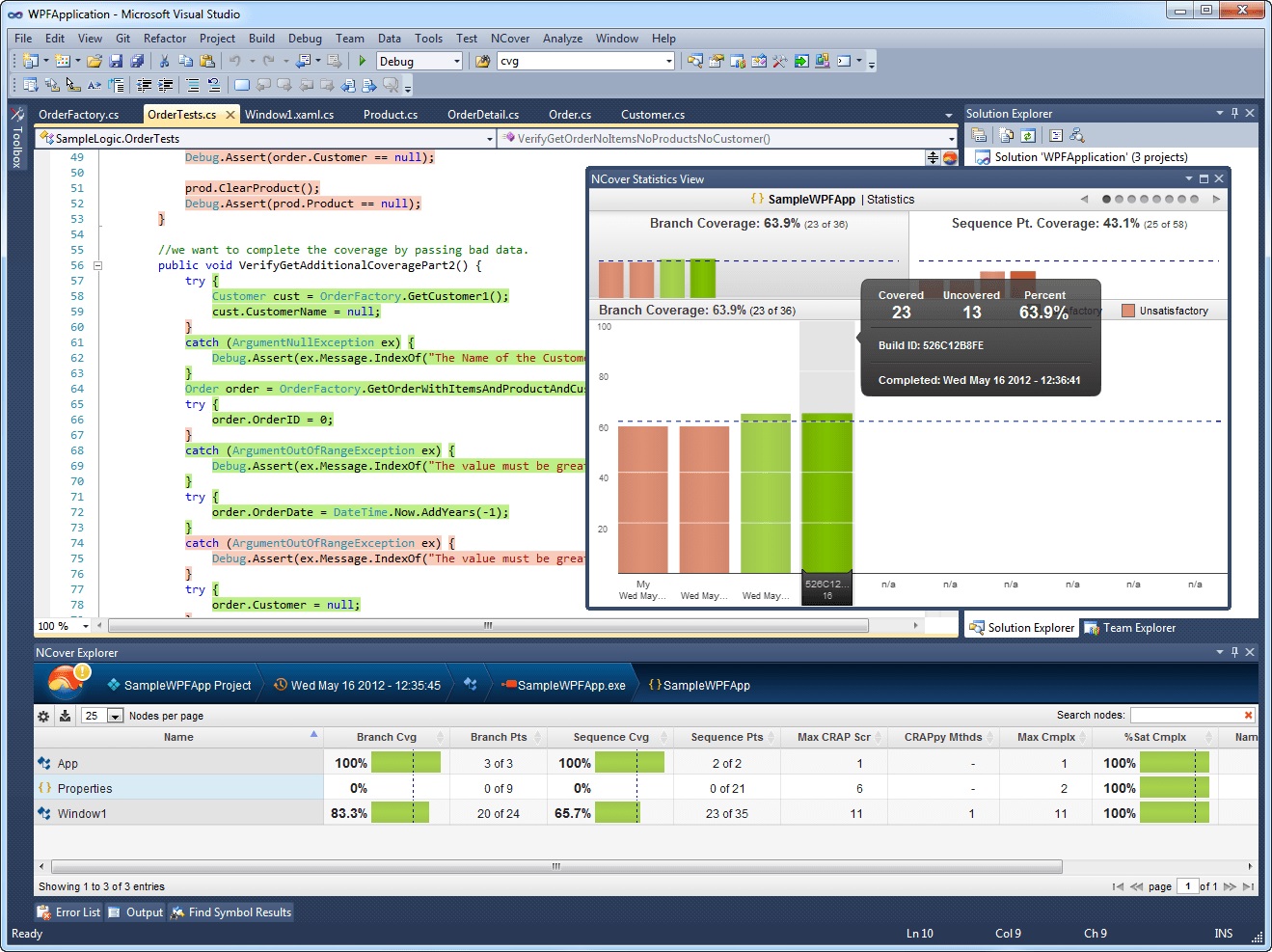Open the Error List tab

[68, 912]
